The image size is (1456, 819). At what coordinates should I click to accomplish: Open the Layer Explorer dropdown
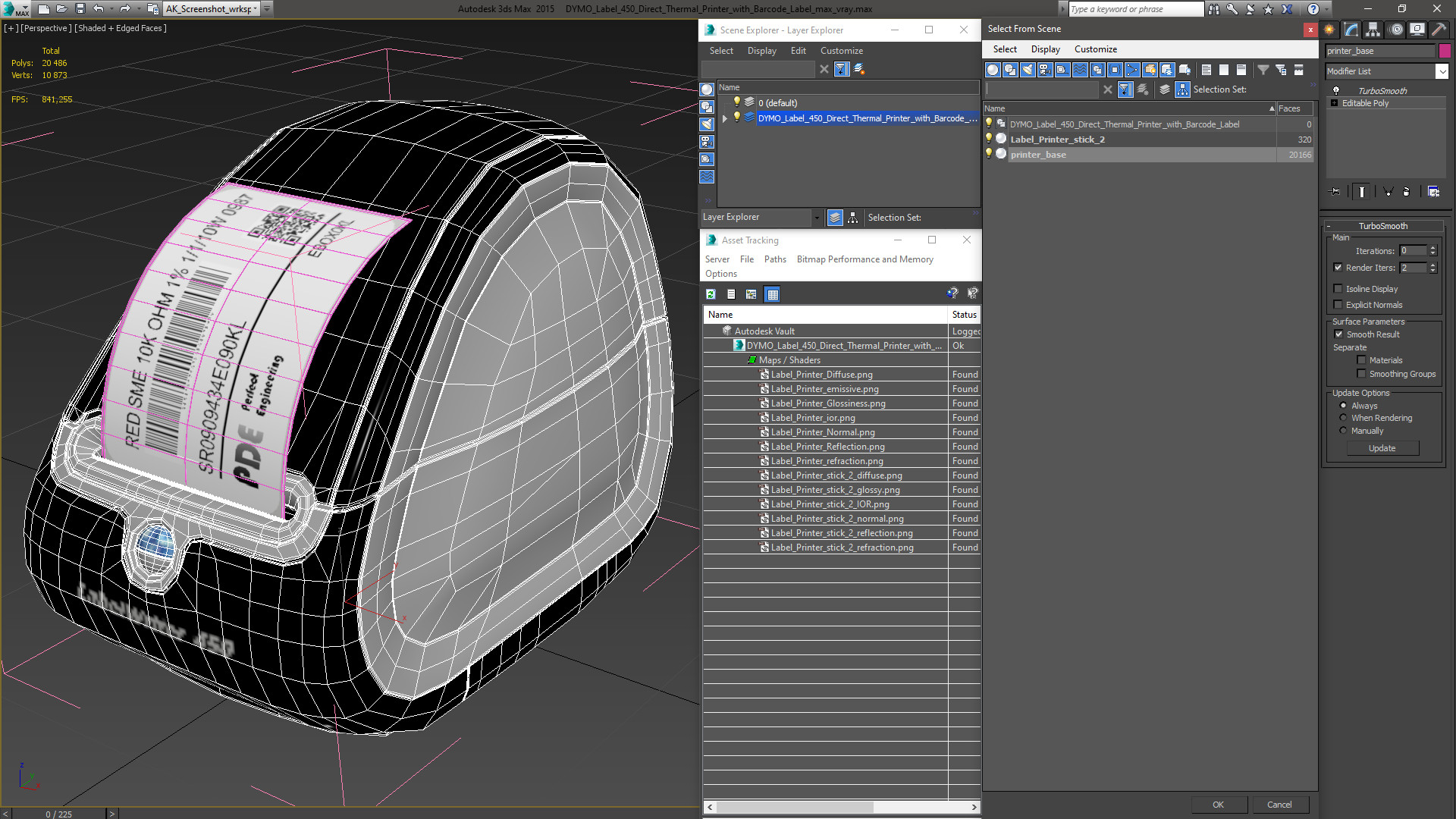[817, 218]
